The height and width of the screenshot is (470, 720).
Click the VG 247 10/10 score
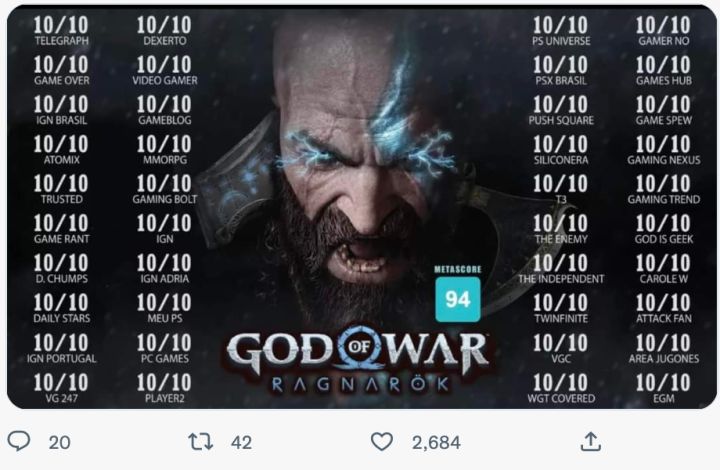click(x=61, y=388)
